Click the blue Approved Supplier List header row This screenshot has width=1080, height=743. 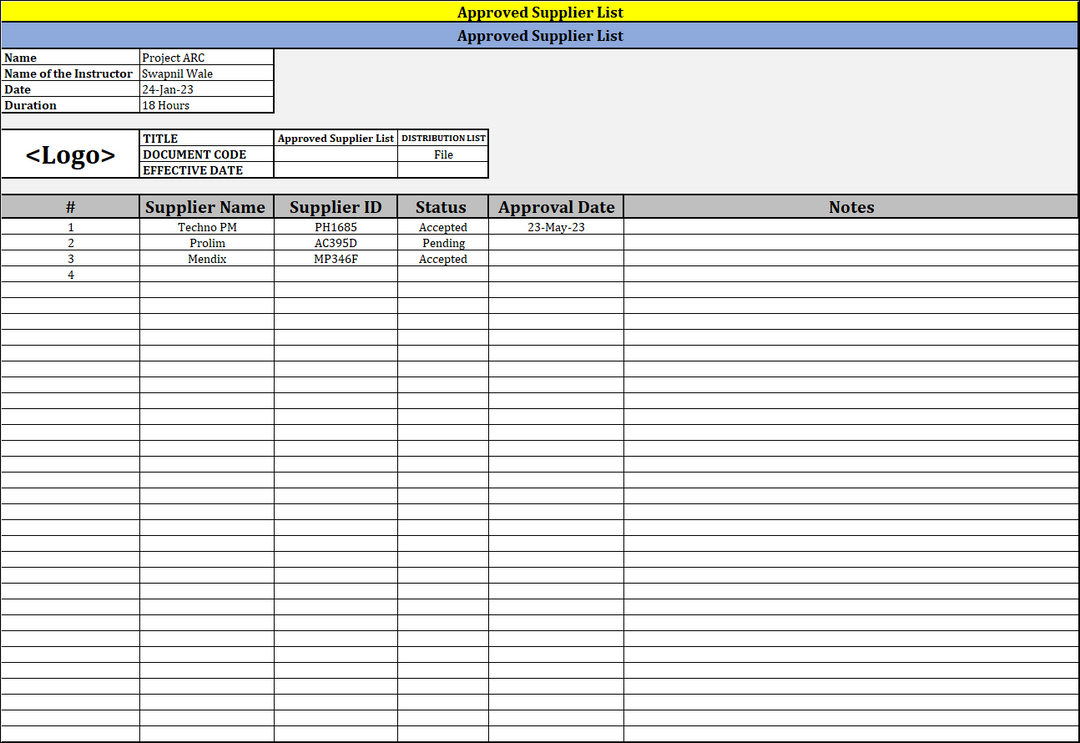[540, 36]
